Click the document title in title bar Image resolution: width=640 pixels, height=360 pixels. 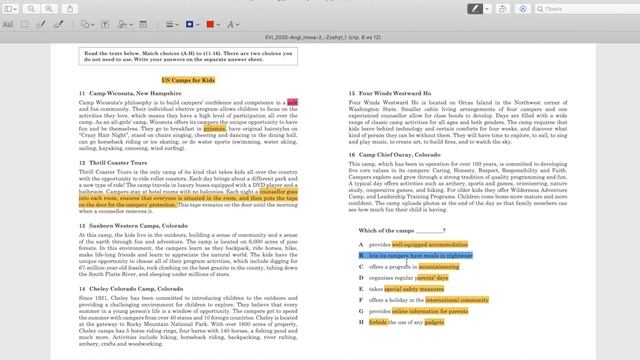(x=323, y=37)
